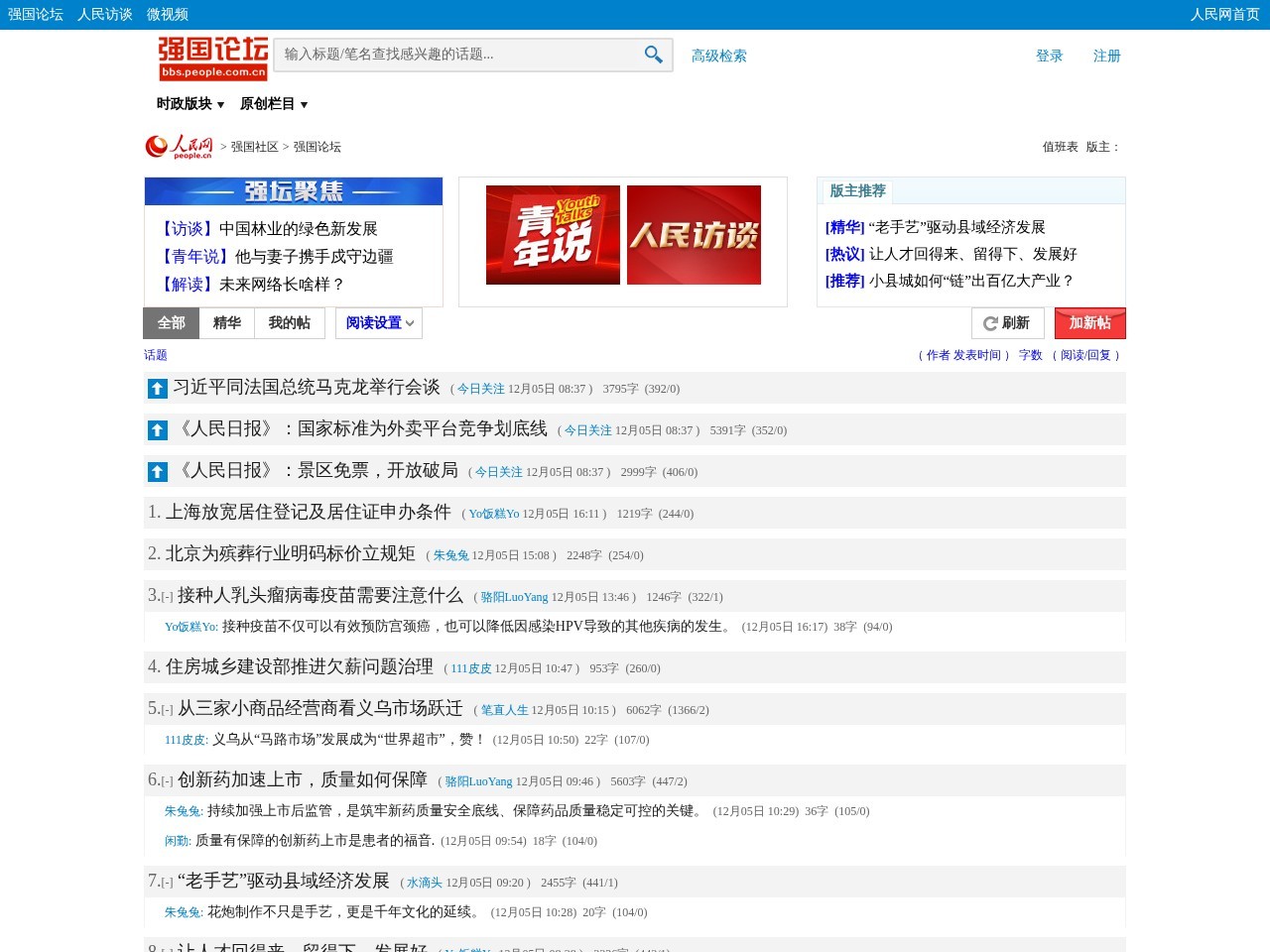
Task: Switch to the 精华 tab
Action: pyautogui.click(x=227, y=322)
